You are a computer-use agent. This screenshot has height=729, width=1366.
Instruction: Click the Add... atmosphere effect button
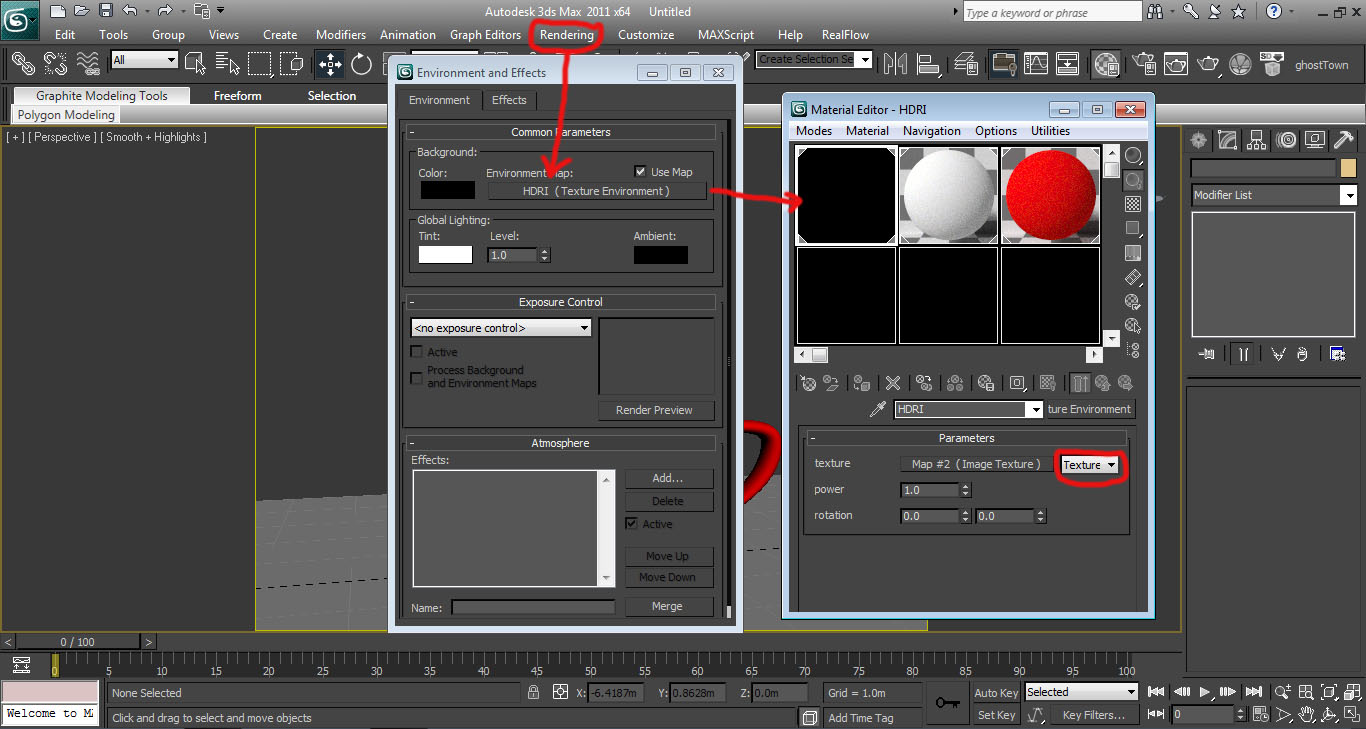coord(667,478)
